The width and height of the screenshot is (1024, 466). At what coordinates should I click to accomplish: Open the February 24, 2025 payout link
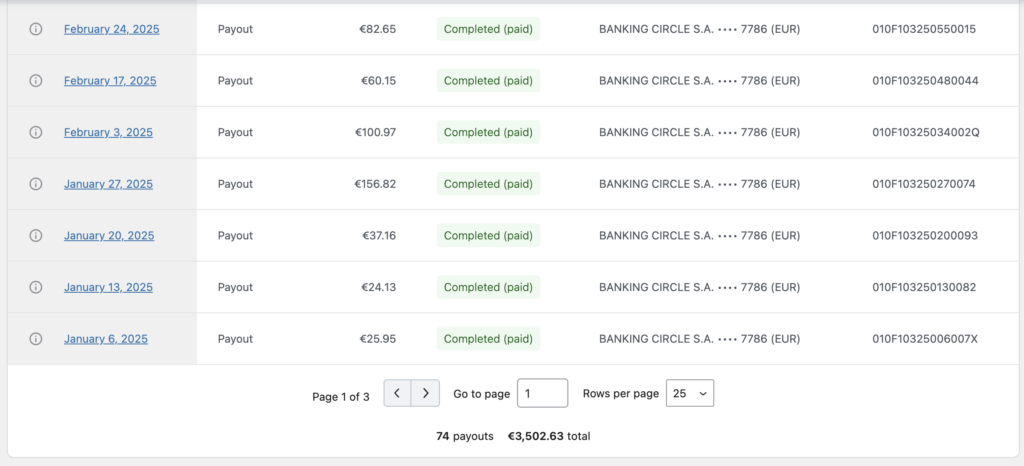111,29
